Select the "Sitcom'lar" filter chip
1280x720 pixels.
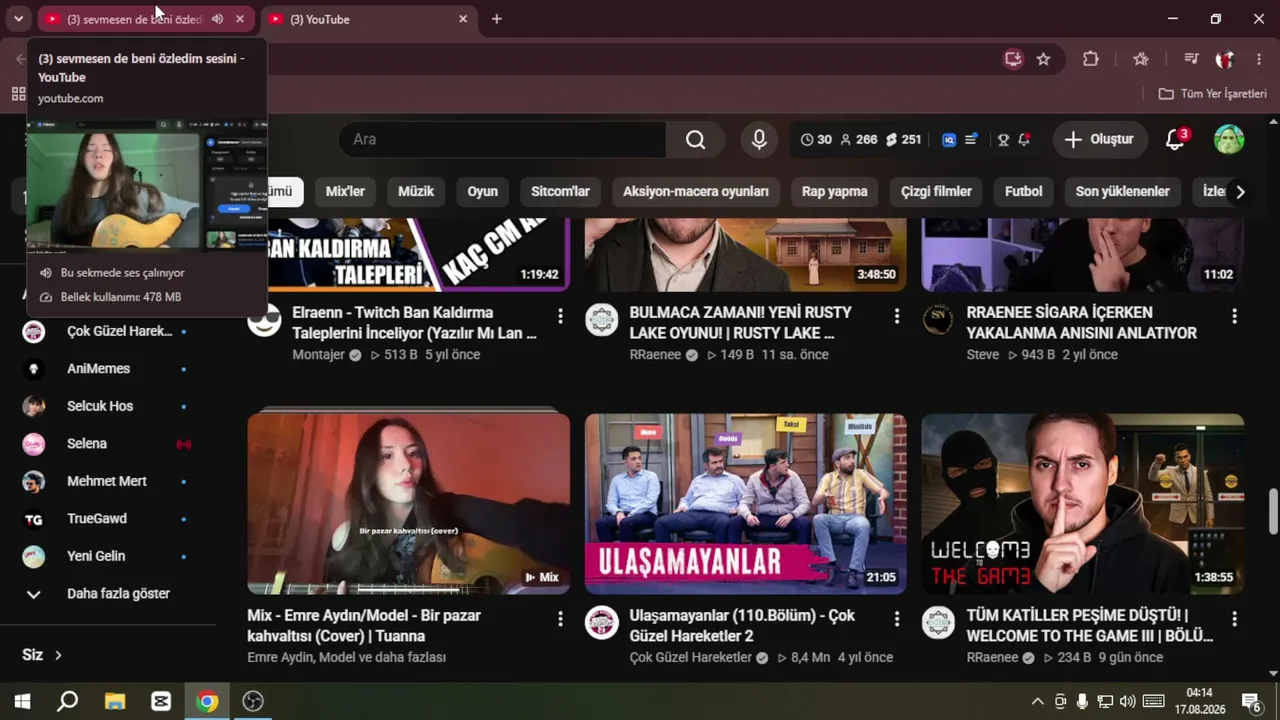[x=560, y=191]
